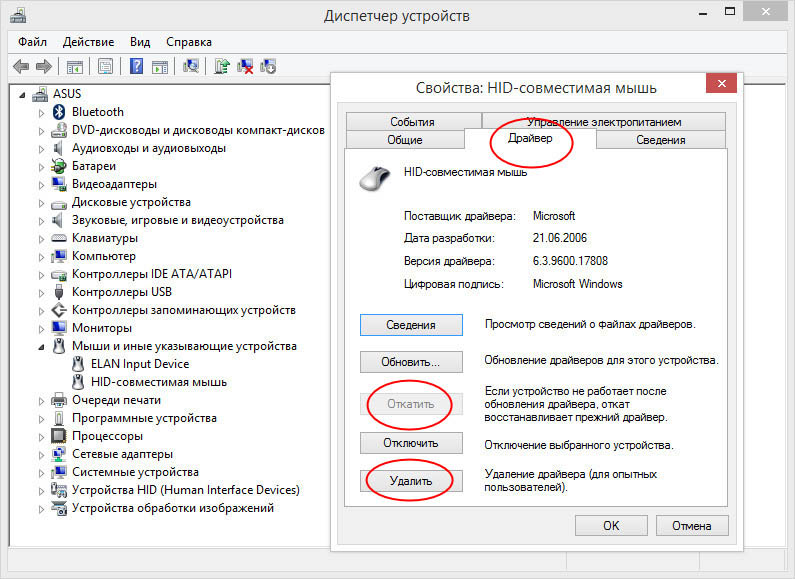Screen dimensions: 795x579
Task: Expand the Дисковые устройства node
Action: [x=41, y=203]
